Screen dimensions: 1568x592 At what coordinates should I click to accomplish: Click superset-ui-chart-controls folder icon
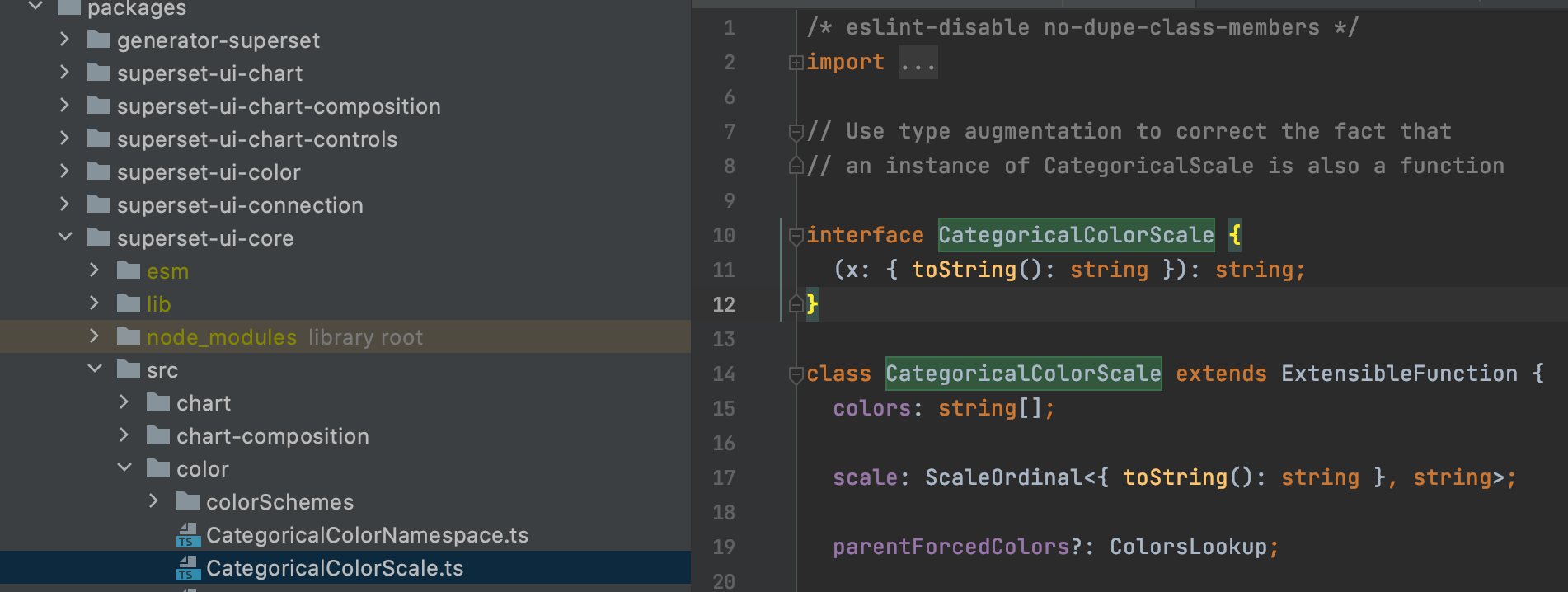click(x=99, y=138)
